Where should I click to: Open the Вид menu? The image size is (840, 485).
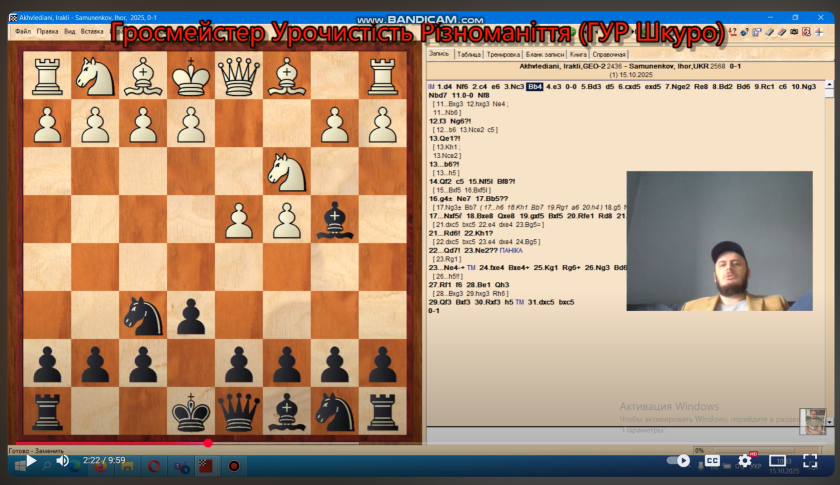point(70,31)
